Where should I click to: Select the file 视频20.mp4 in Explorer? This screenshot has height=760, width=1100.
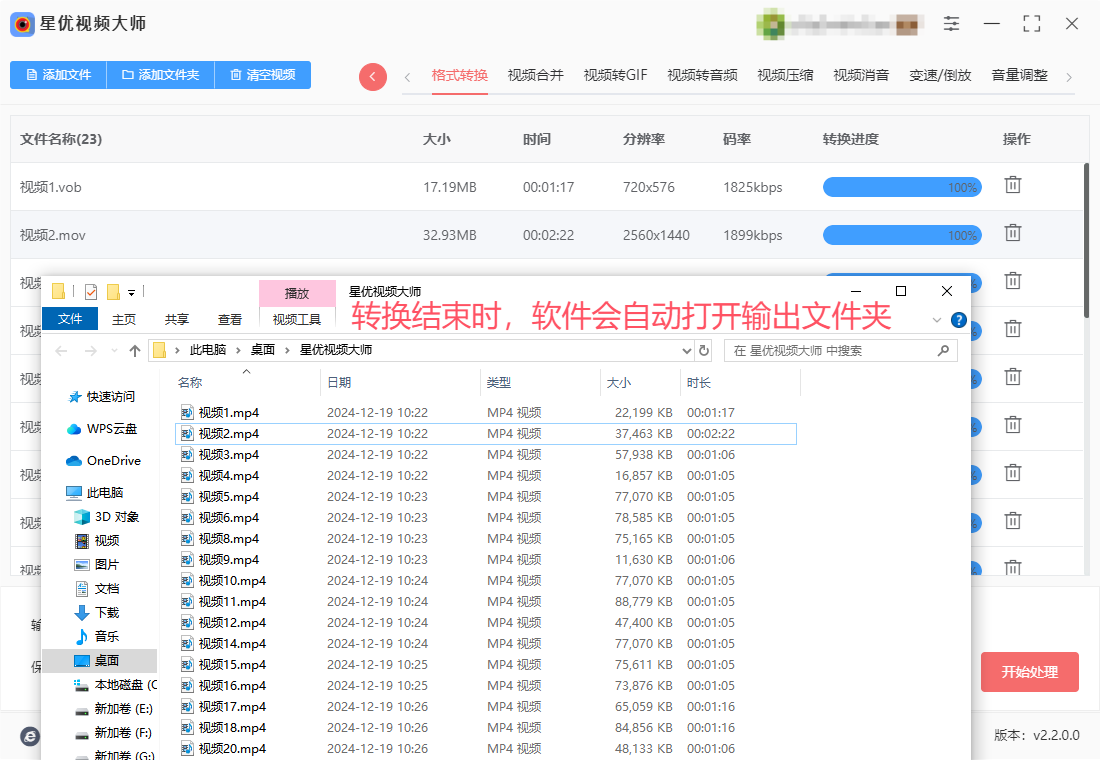(485, 749)
